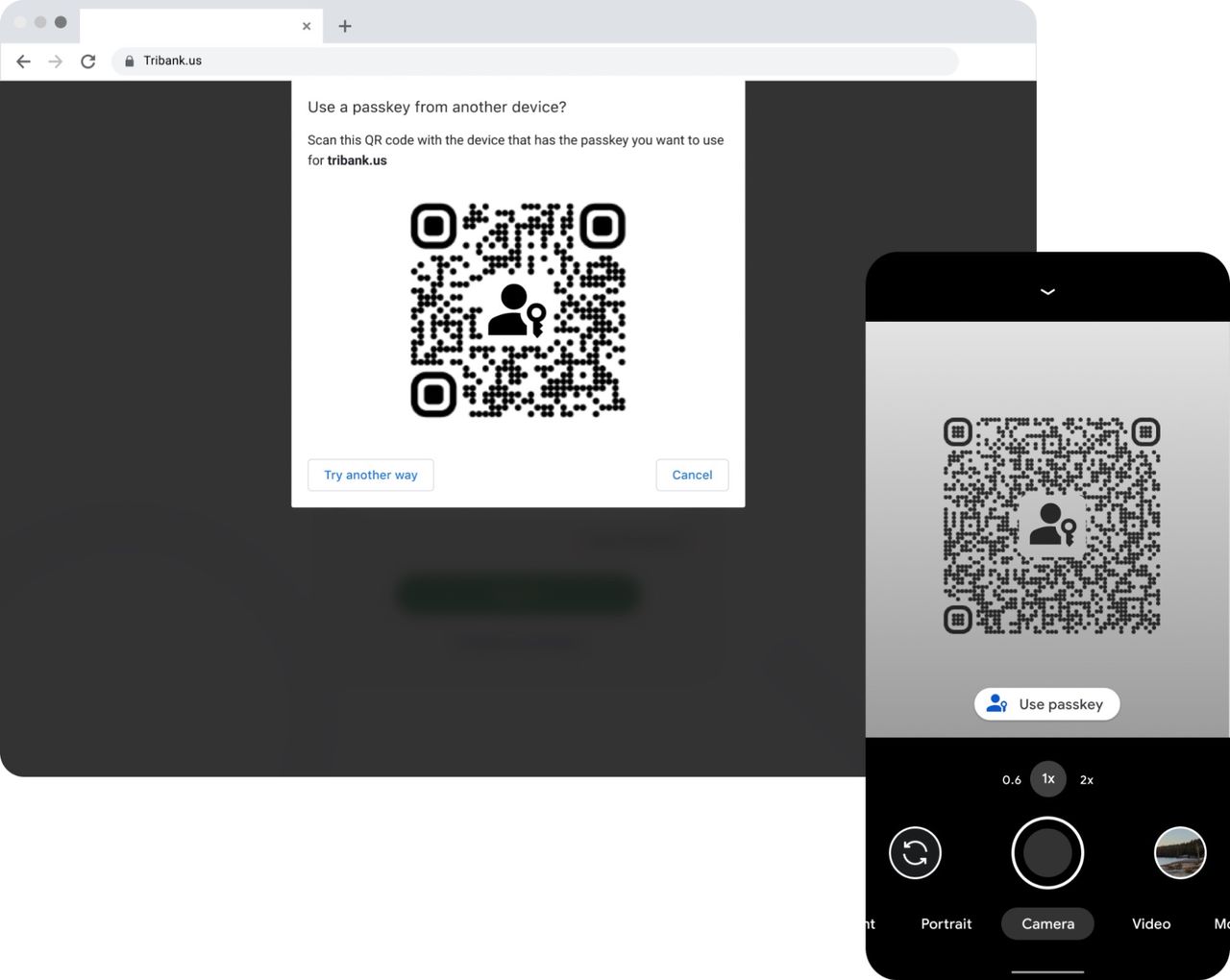Viewport: 1230px width, 980px height.
Task: Switch to Video mode
Action: 1150,923
